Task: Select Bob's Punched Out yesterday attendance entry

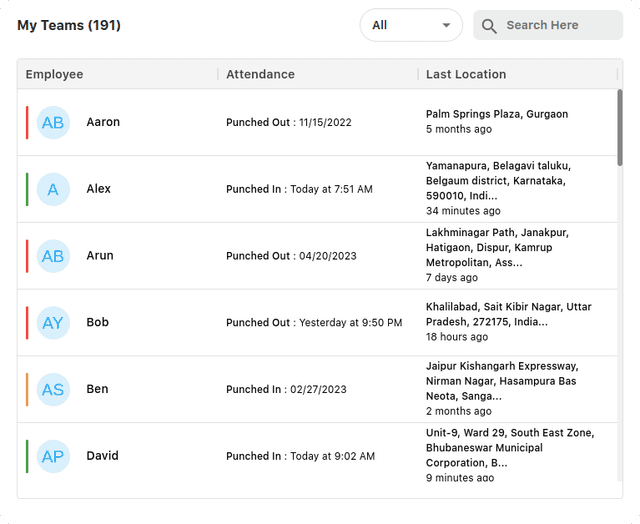Action: [x=313, y=323]
